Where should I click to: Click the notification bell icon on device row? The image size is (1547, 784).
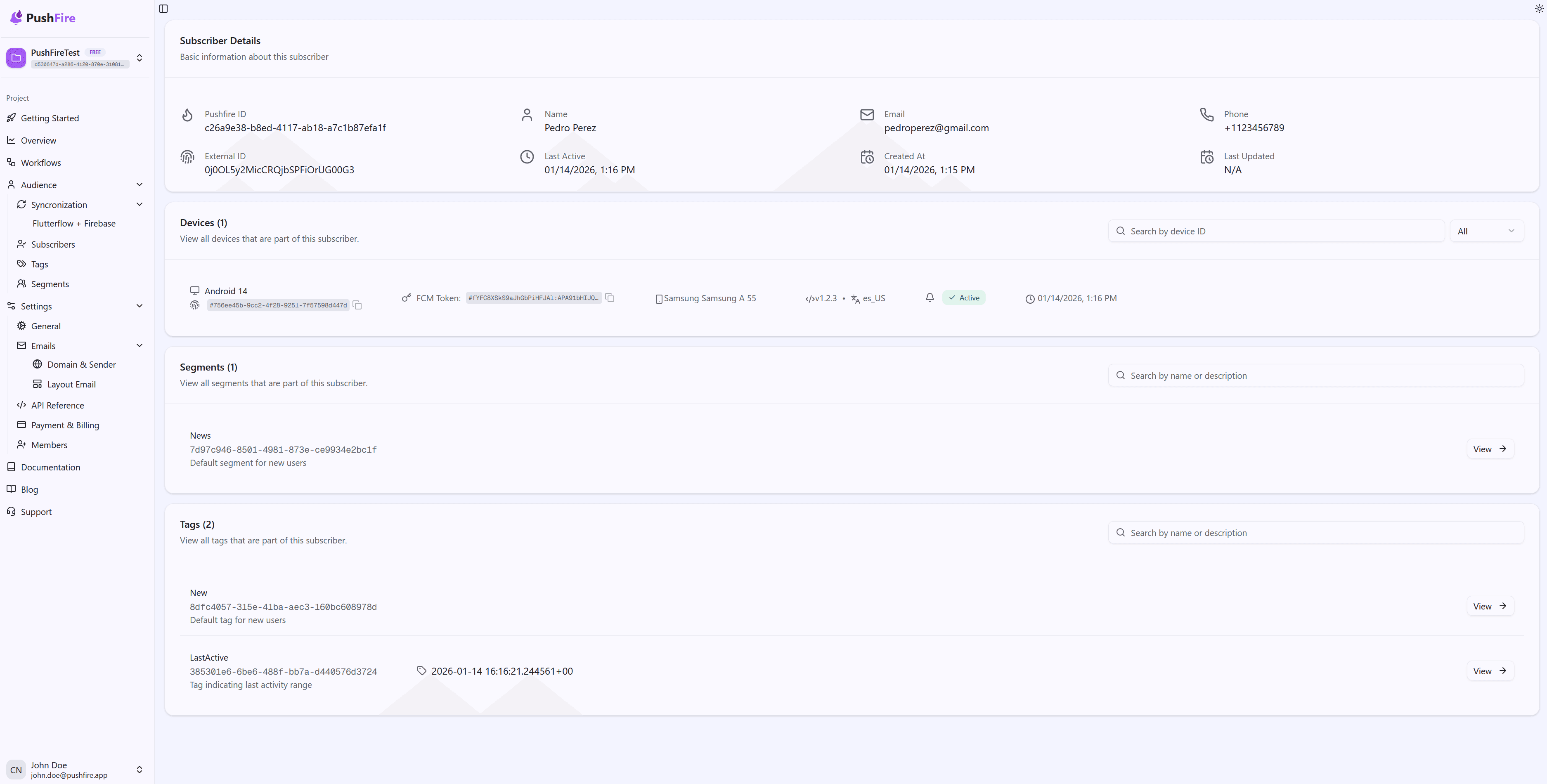(930, 298)
